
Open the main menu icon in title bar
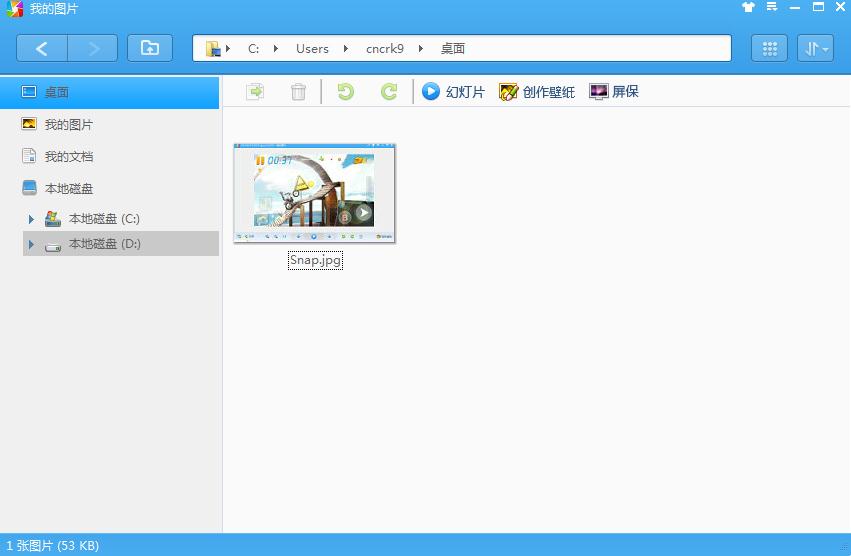(x=772, y=7)
